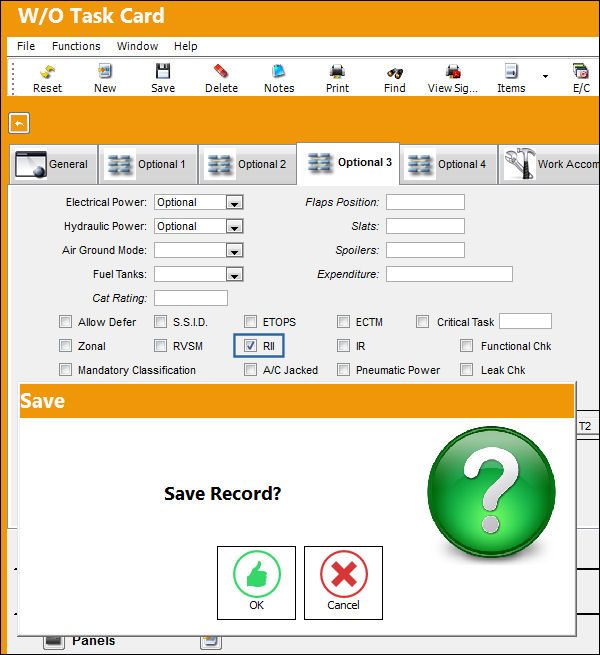The image size is (600, 655).
Task: Enable the Functional Chk checkbox
Action: click(466, 346)
